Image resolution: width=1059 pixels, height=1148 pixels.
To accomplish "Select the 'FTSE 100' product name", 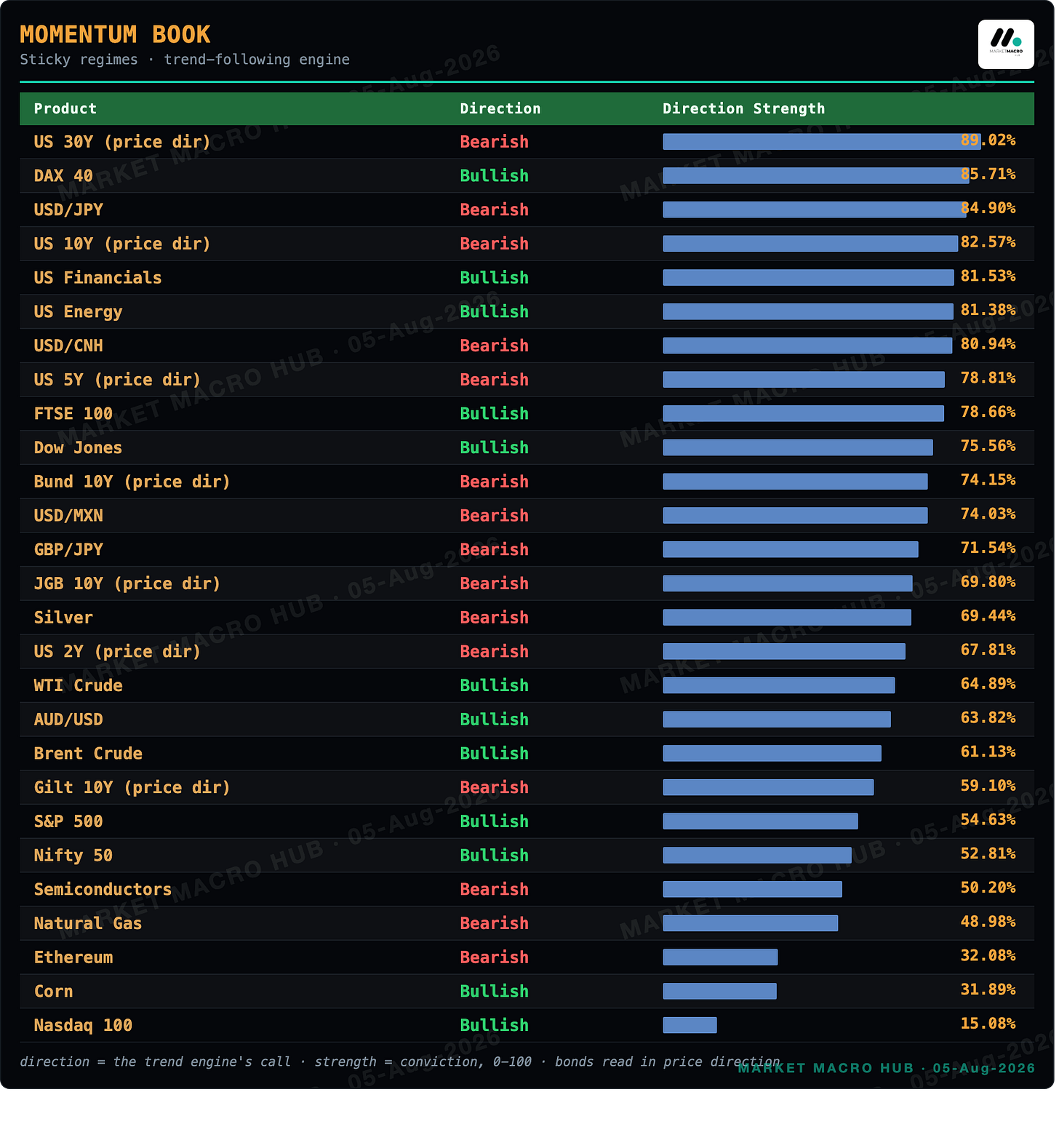I will 73,414.
